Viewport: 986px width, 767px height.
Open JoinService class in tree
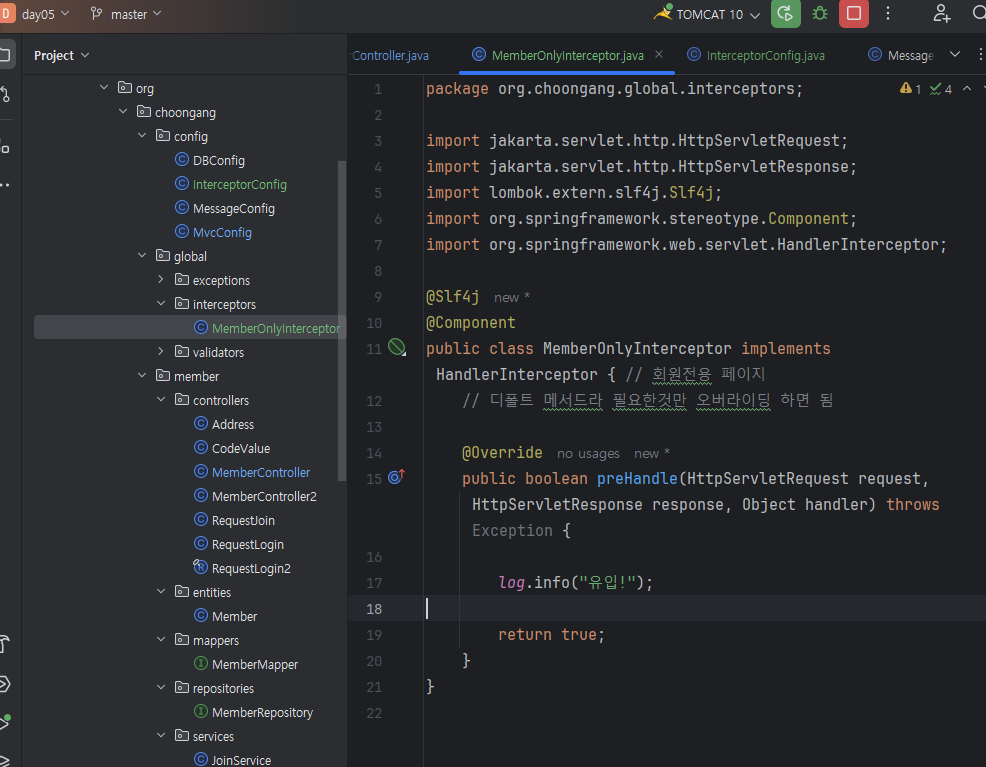tap(232, 760)
